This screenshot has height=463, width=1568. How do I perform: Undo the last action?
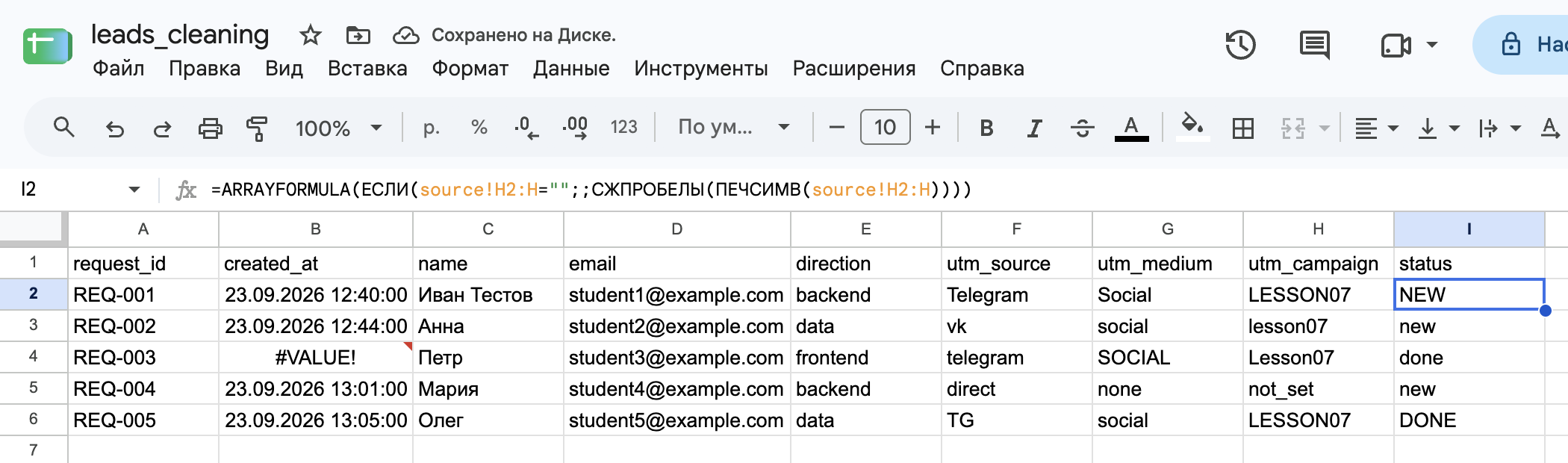click(x=114, y=129)
